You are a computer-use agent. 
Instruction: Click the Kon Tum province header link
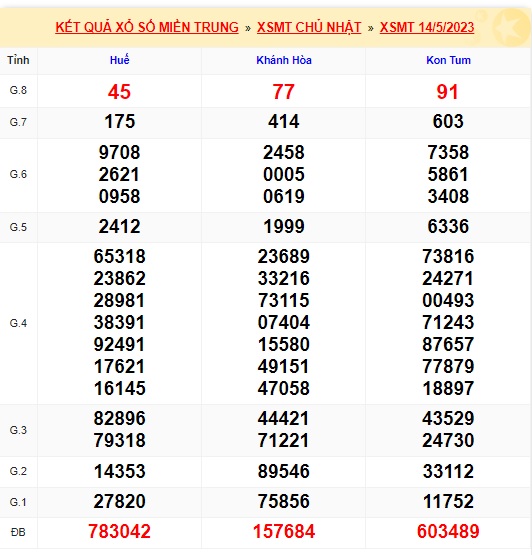coord(448,60)
